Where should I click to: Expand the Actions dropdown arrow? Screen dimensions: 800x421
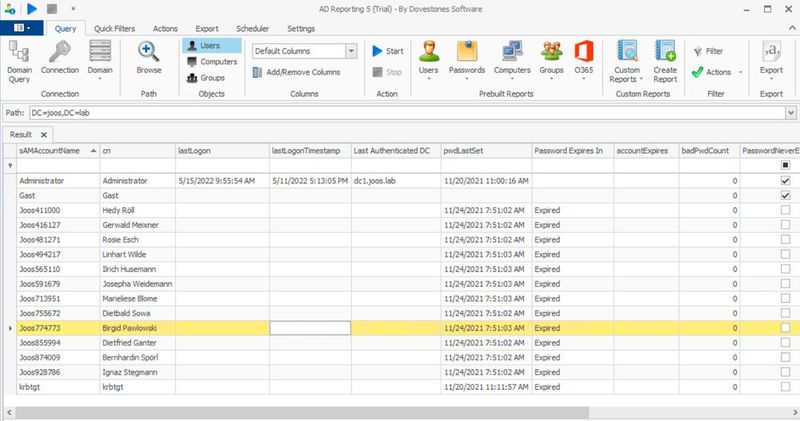click(x=740, y=72)
